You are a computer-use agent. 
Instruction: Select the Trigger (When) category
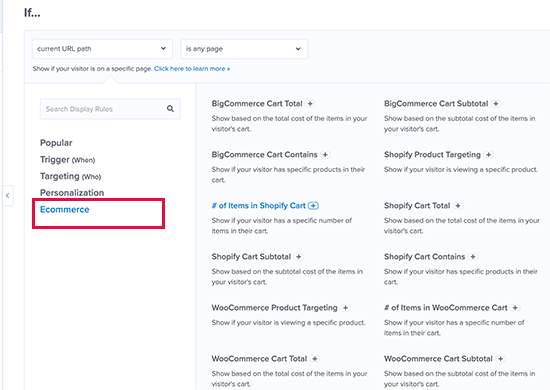[67, 160]
